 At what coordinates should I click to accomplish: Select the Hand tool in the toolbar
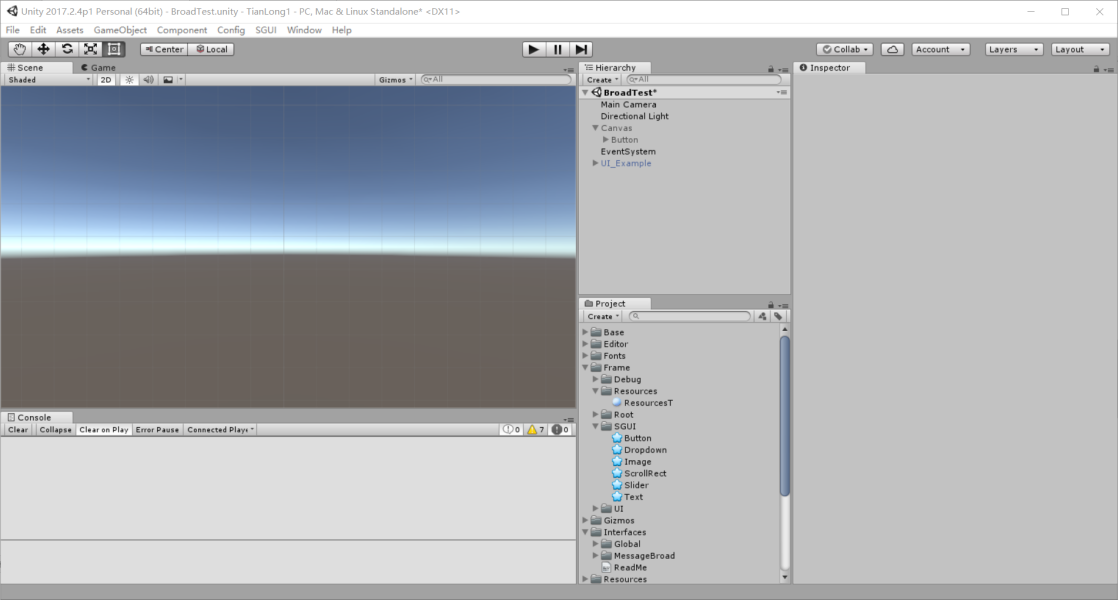19,49
